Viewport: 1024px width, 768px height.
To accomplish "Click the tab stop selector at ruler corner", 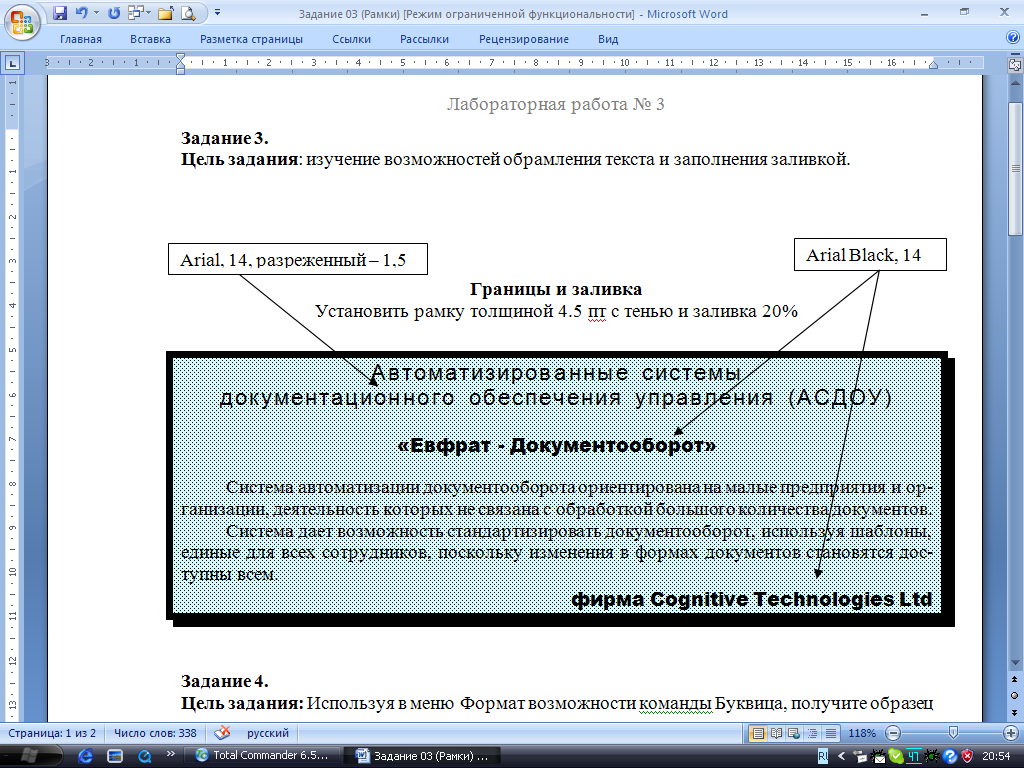I will (x=12, y=63).
